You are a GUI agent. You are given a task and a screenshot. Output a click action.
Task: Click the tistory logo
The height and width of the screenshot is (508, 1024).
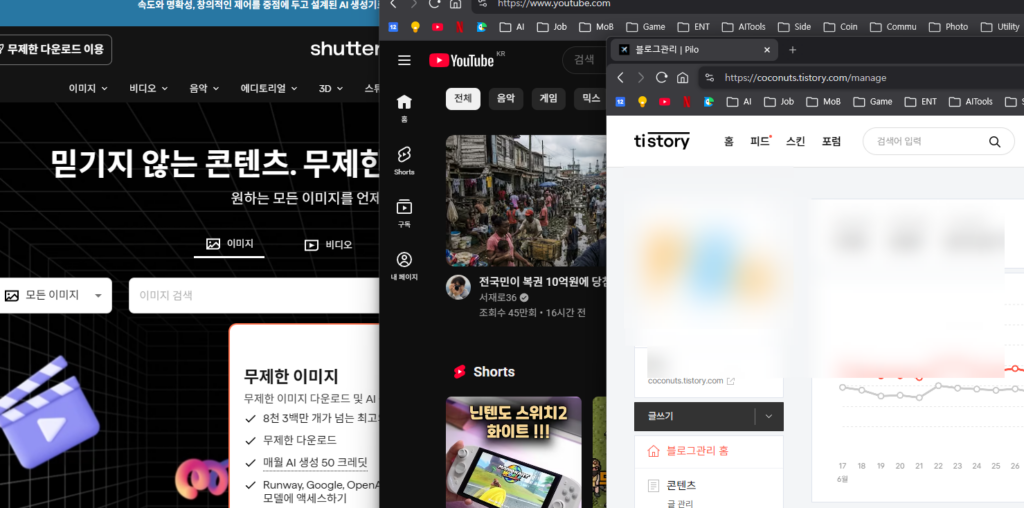662,141
